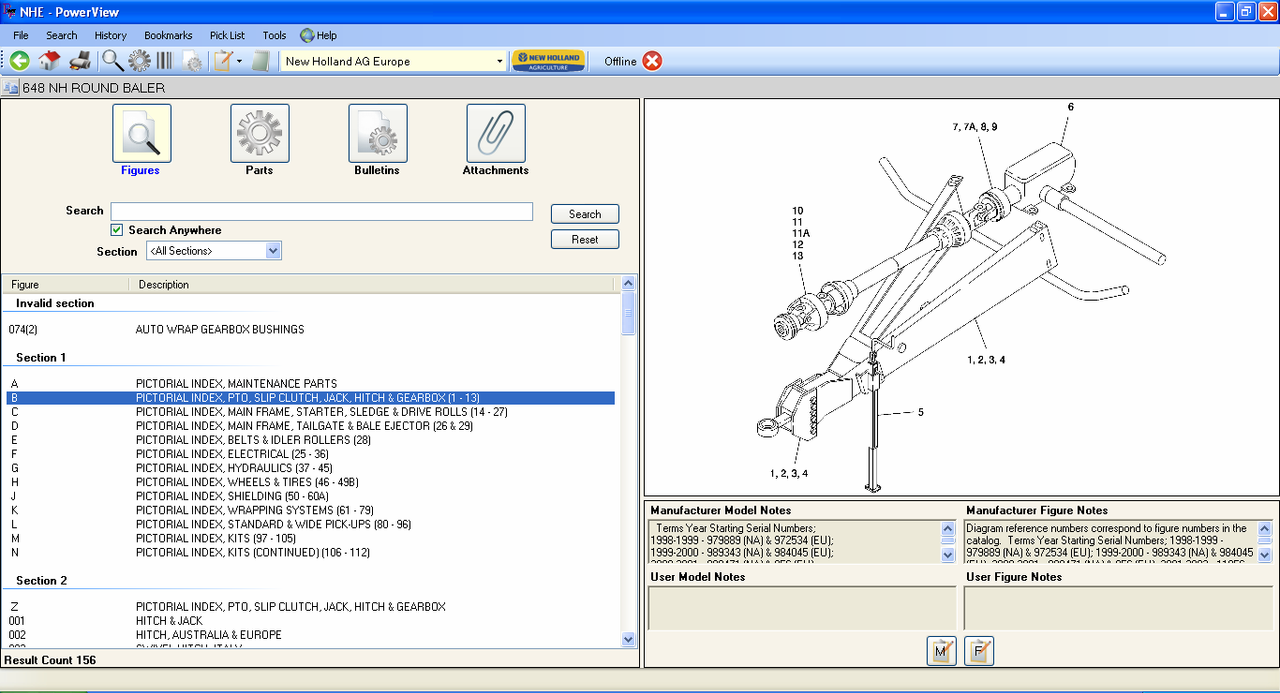Select STANDARD & WIDE PICK-UPS row
1280x693 pixels.
(x=311, y=524)
